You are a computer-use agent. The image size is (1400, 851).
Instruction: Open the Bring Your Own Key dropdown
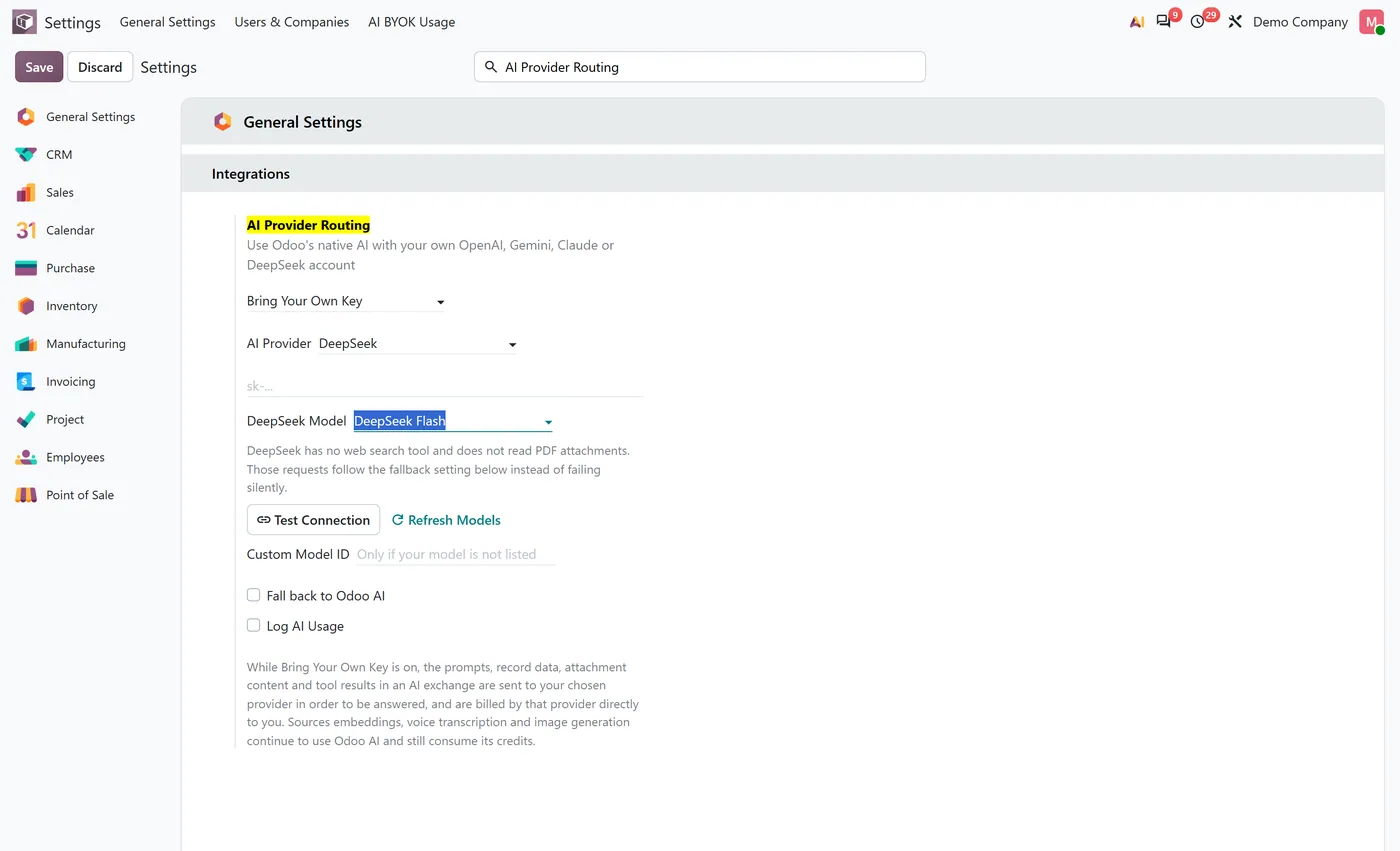[346, 301]
